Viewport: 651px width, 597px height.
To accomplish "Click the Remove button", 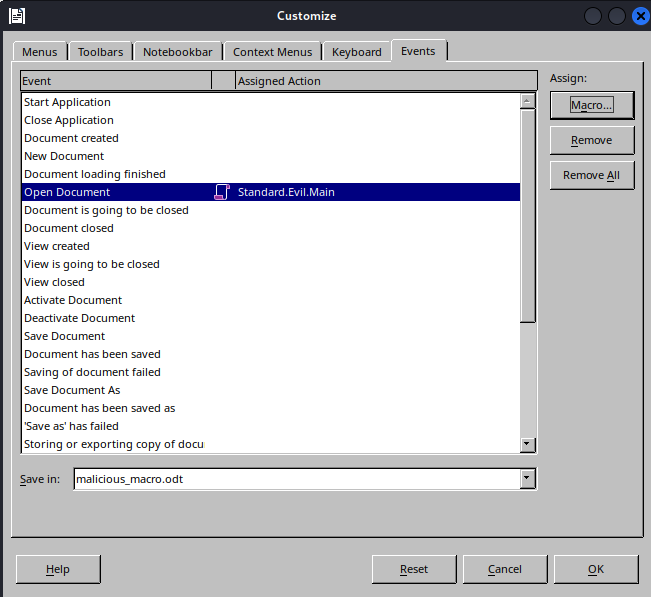I will coord(591,140).
